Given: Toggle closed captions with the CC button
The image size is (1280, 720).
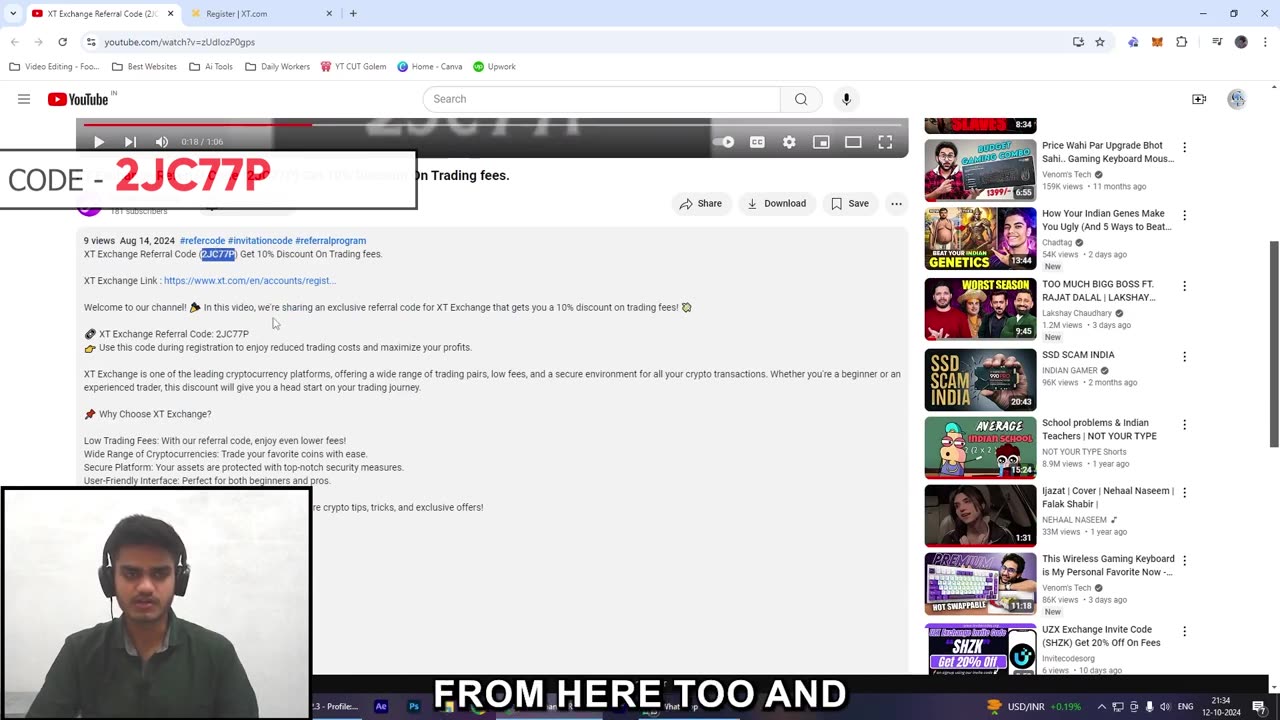Looking at the screenshot, I should point(757,142).
